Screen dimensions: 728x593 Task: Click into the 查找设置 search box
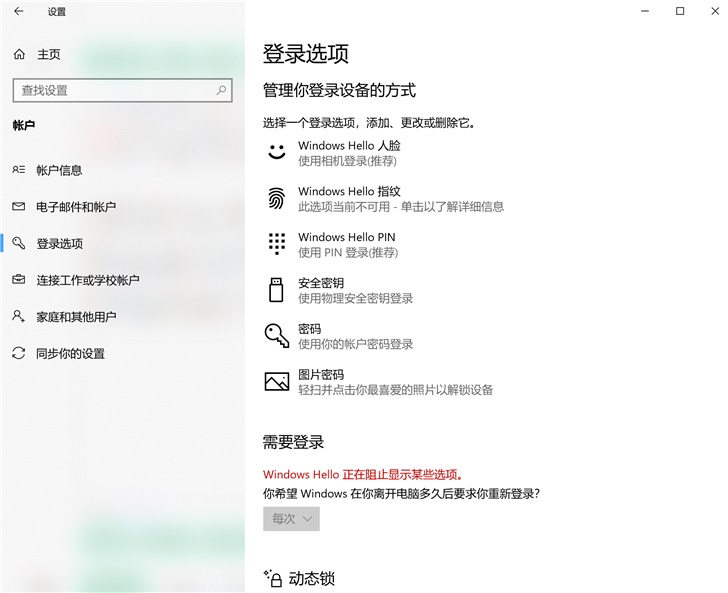(x=123, y=90)
